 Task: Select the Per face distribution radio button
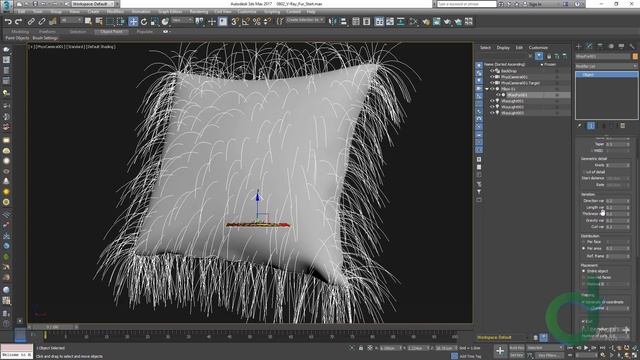point(584,242)
